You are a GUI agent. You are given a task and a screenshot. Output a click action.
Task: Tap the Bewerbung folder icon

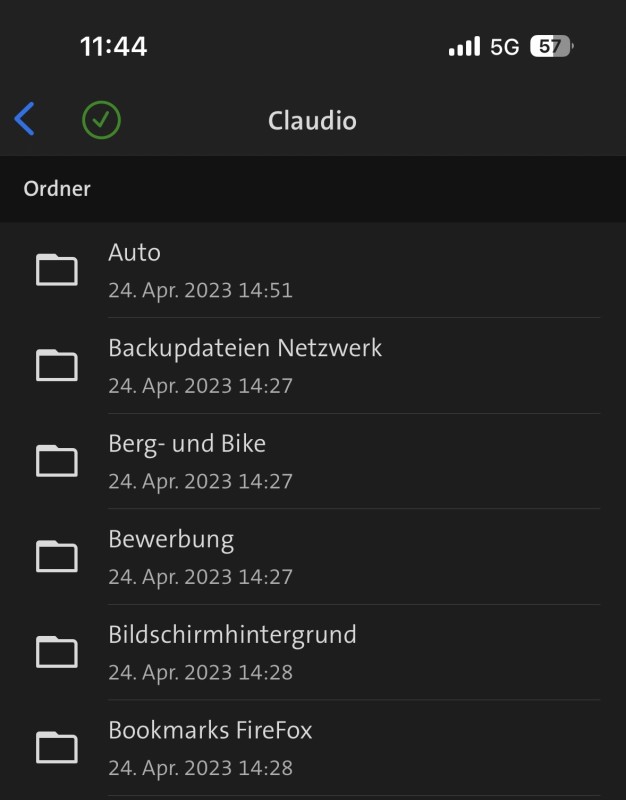(57, 556)
